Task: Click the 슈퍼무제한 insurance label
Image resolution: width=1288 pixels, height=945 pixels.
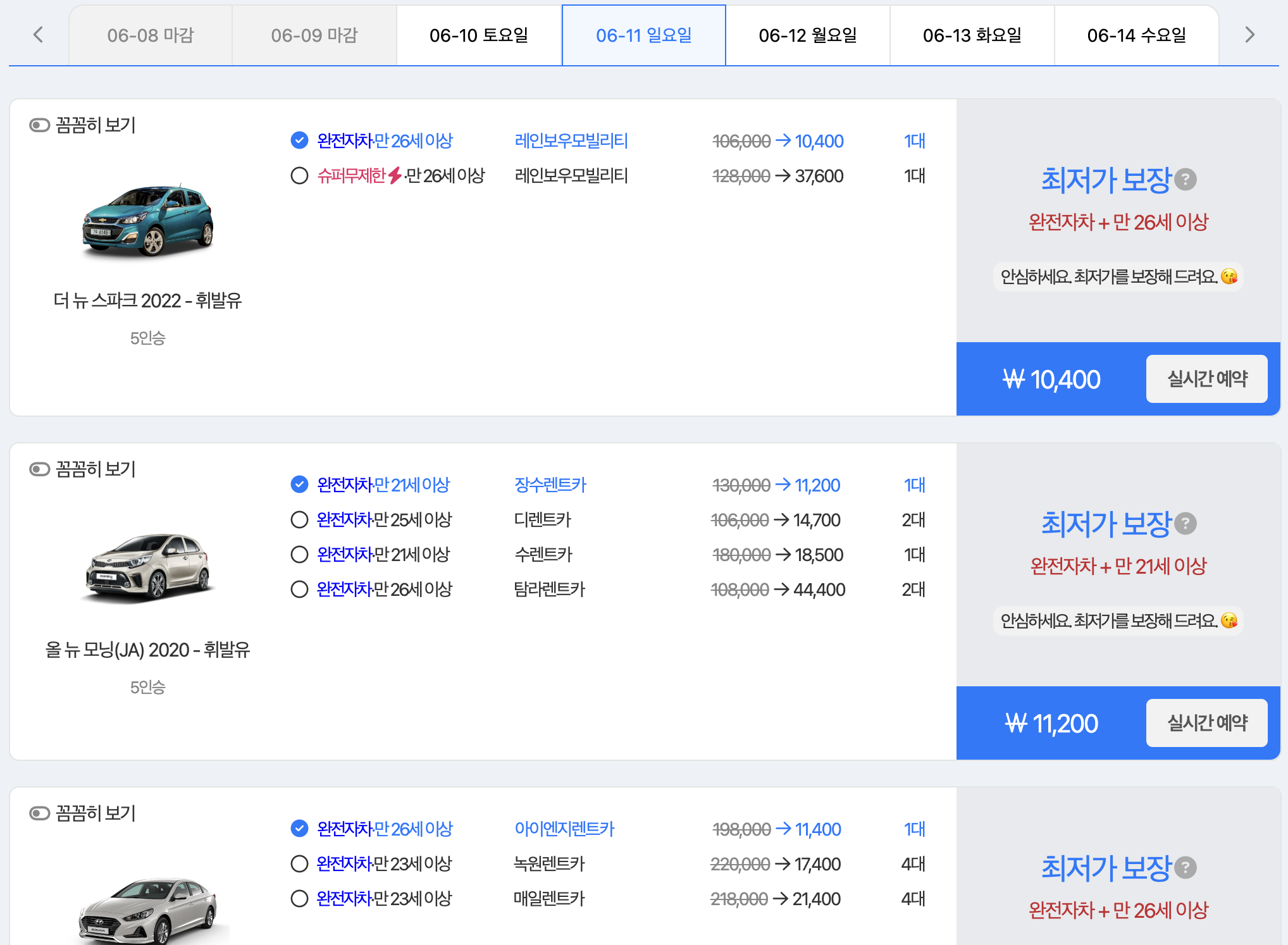Action: [x=351, y=175]
